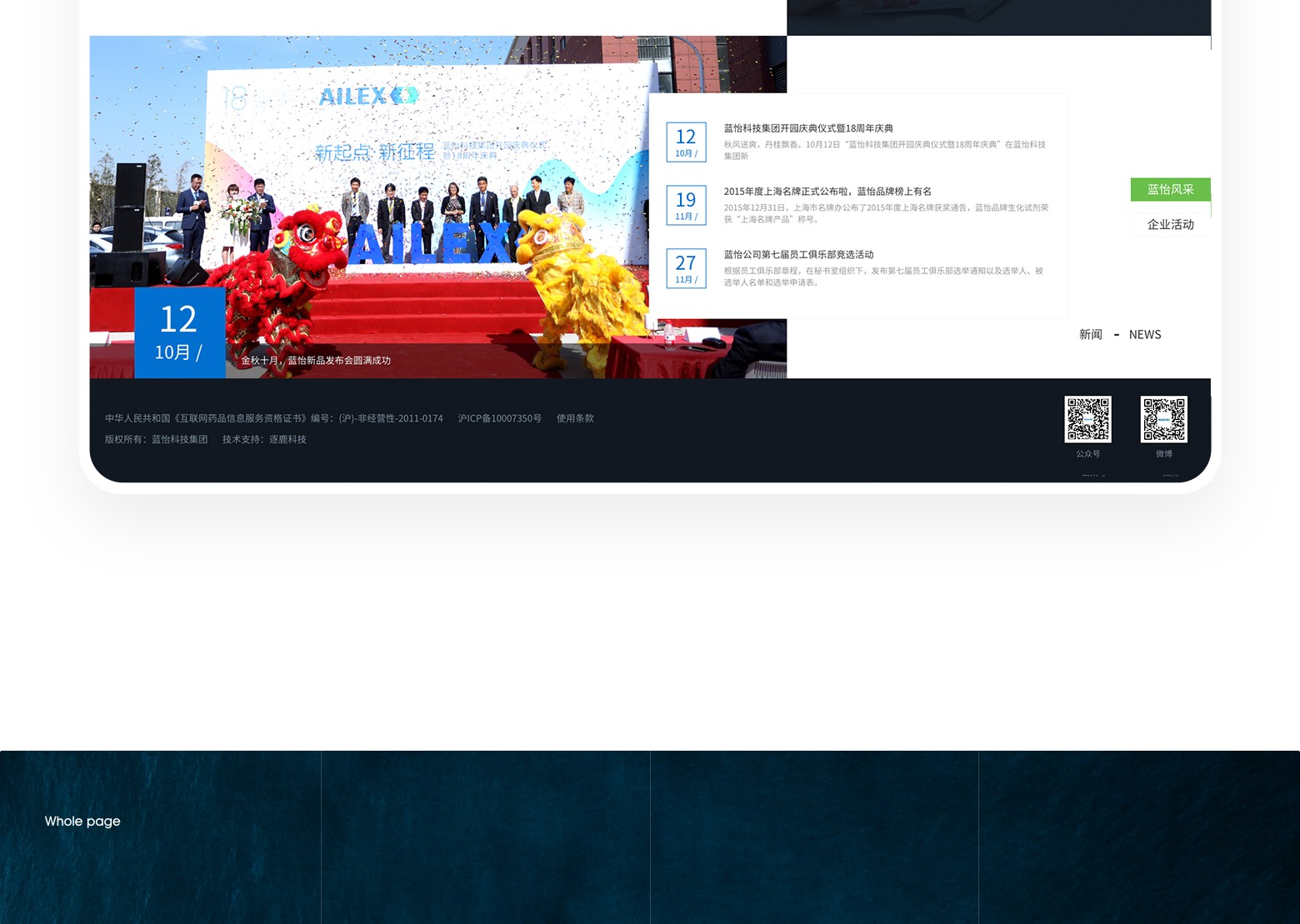This screenshot has height=924, width=1300.
Task: Click the 公众号 QR code
Action: click(1087, 419)
